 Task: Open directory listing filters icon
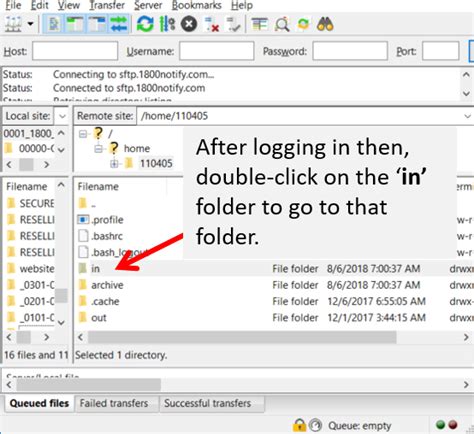point(260,24)
